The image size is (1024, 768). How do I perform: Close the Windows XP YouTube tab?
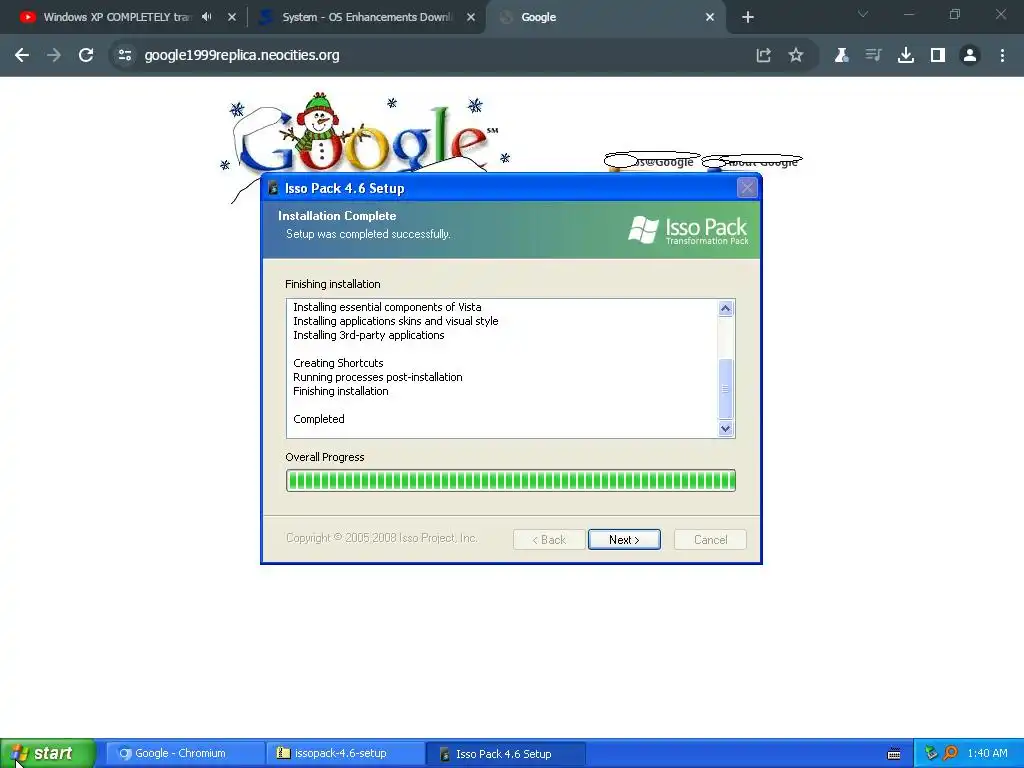pyautogui.click(x=232, y=17)
